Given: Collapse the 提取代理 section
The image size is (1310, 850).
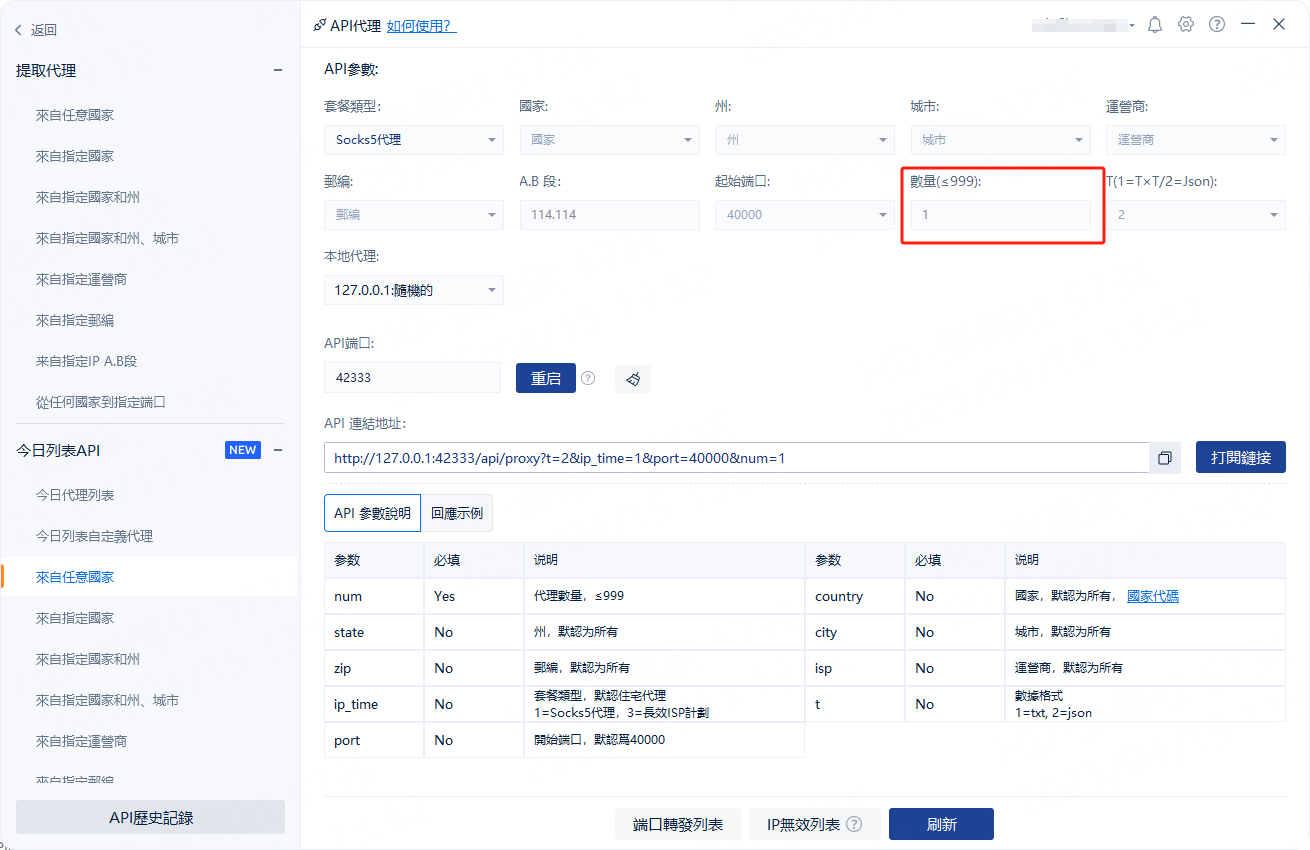Looking at the screenshot, I should pyautogui.click(x=278, y=70).
